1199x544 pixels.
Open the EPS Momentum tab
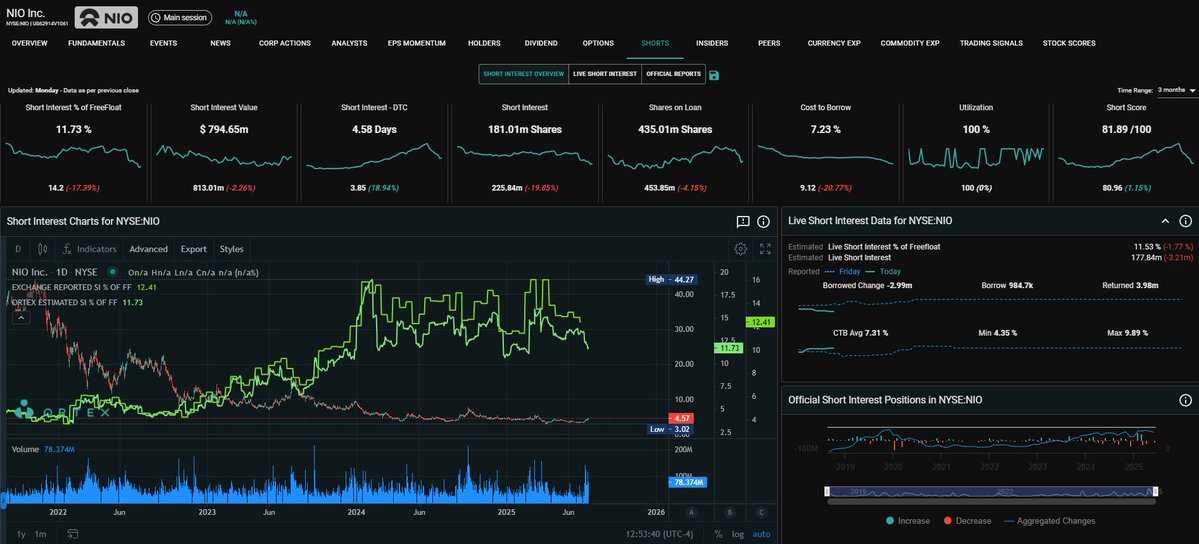pos(417,44)
